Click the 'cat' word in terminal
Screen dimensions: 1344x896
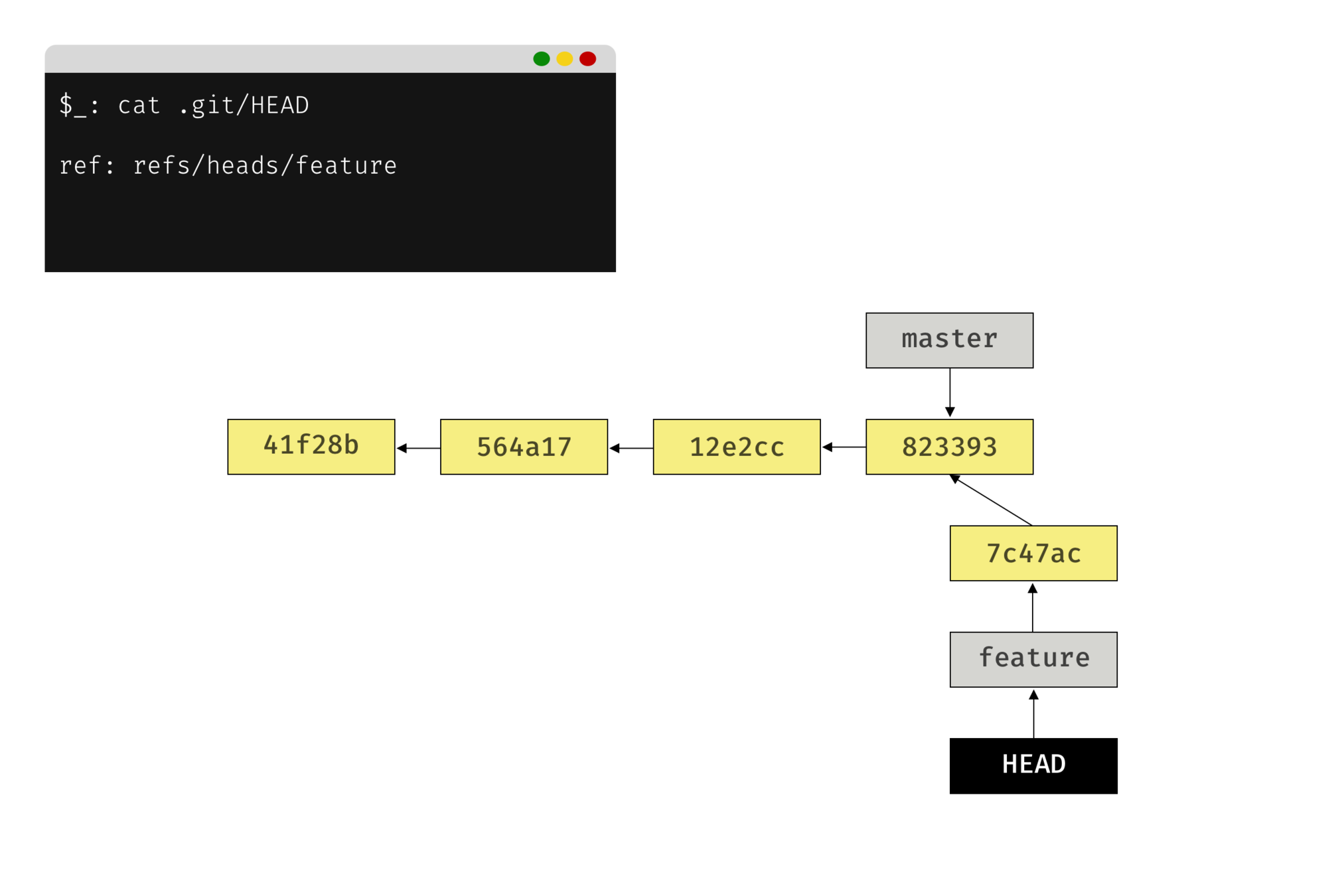(x=139, y=106)
